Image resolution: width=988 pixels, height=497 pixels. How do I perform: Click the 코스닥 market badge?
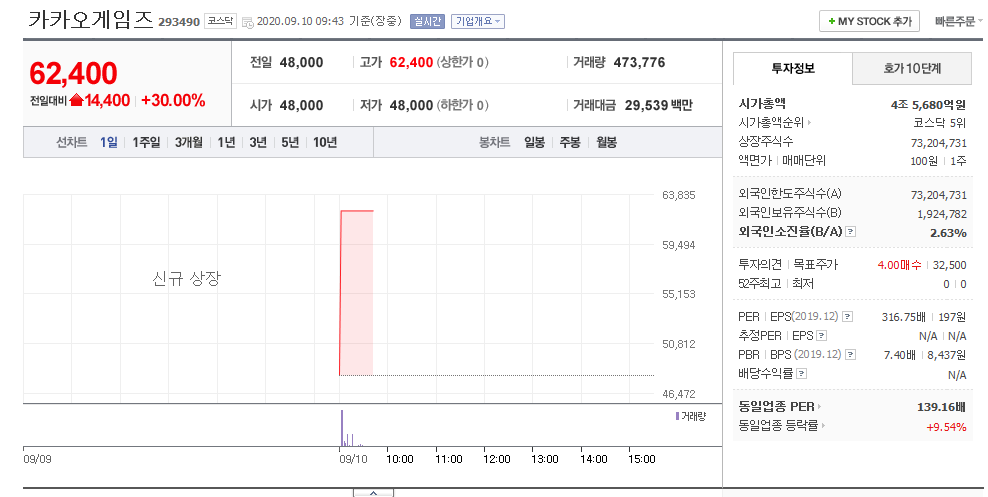click(x=221, y=21)
